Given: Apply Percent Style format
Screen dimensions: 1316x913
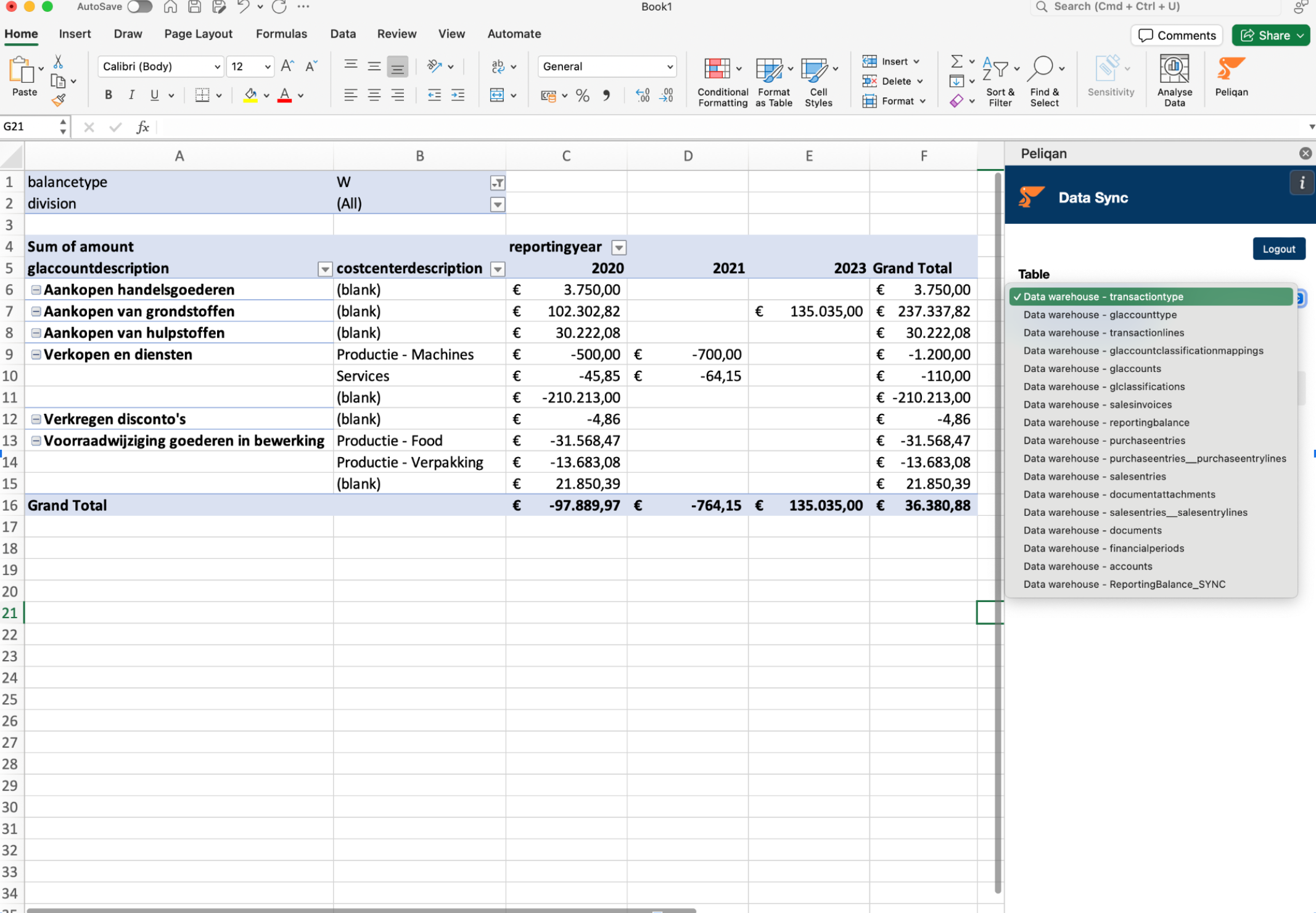Looking at the screenshot, I should (582, 95).
